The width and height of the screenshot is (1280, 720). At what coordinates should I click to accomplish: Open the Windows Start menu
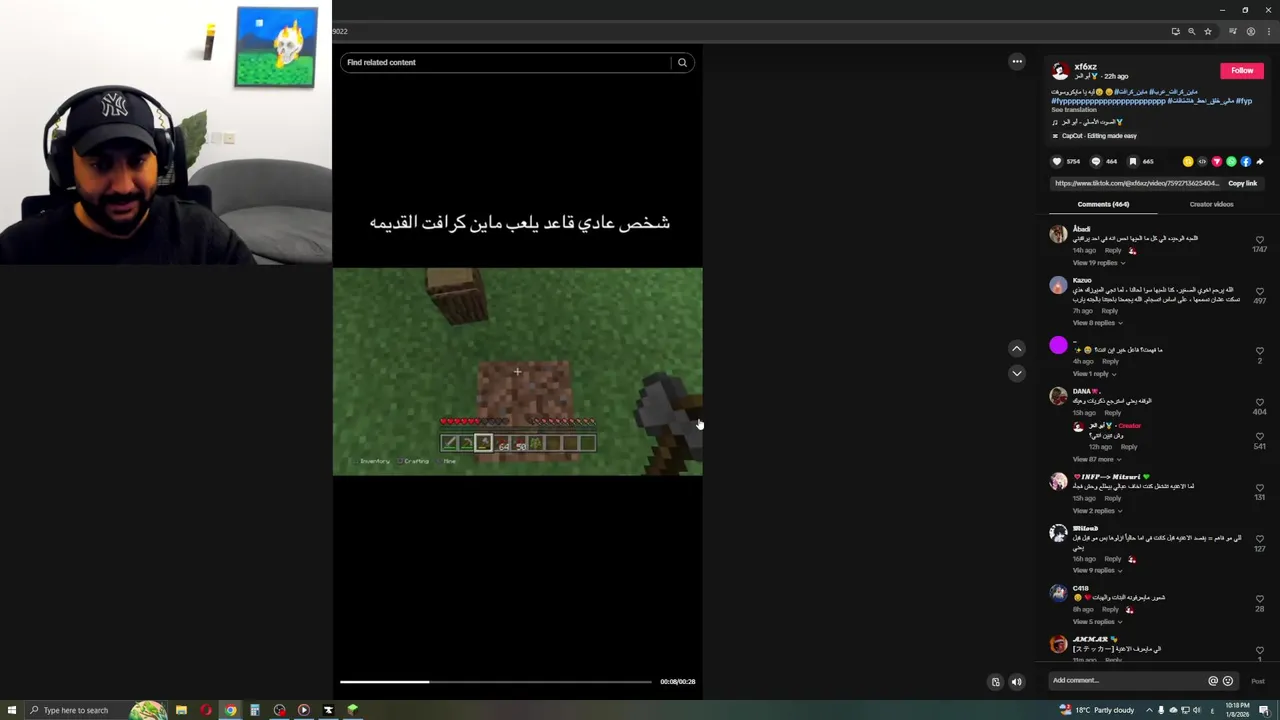pyautogui.click(x=12, y=710)
